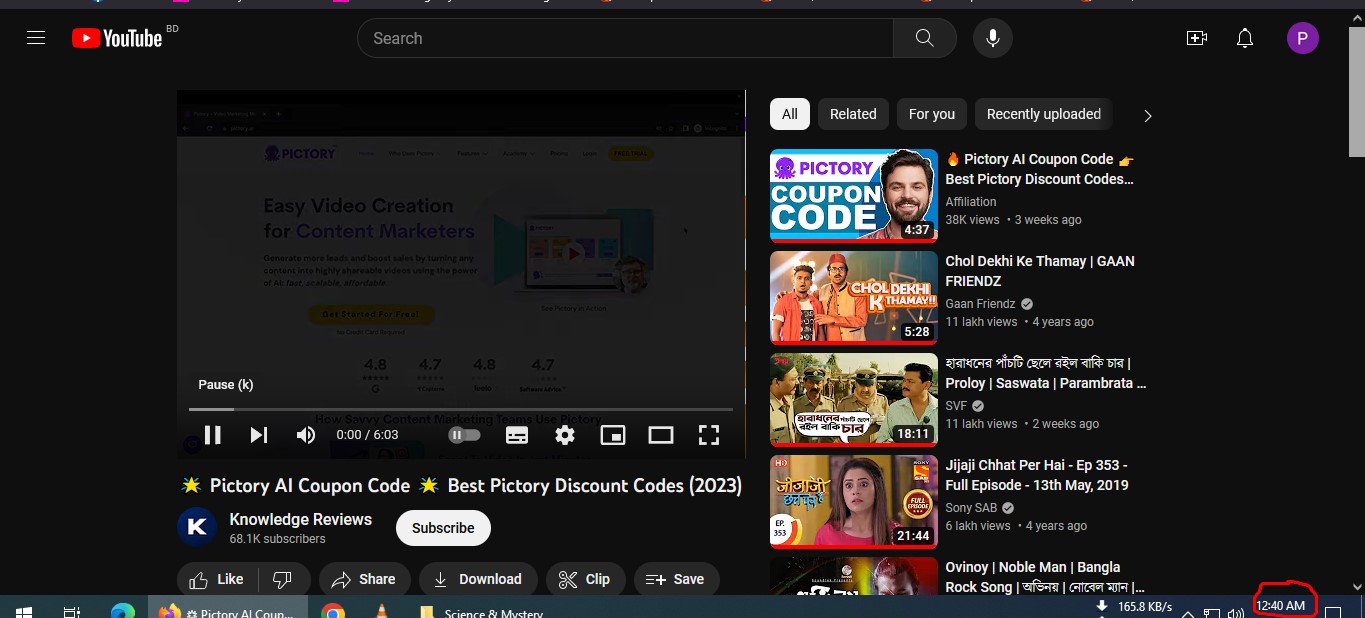1365x618 pixels.
Task: Open the notifications bell
Action: 1245,38
